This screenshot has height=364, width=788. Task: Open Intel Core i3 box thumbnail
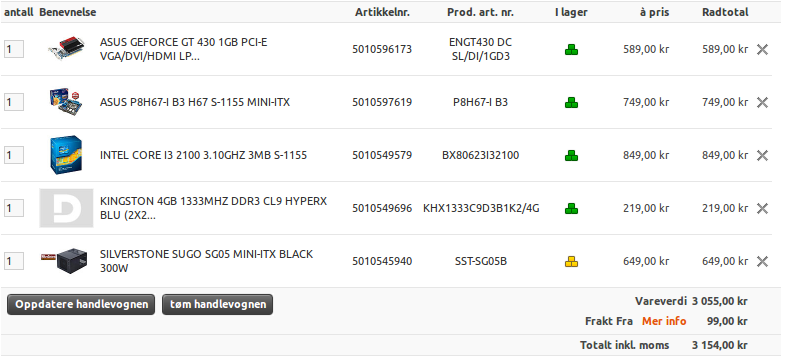[66, 154]
